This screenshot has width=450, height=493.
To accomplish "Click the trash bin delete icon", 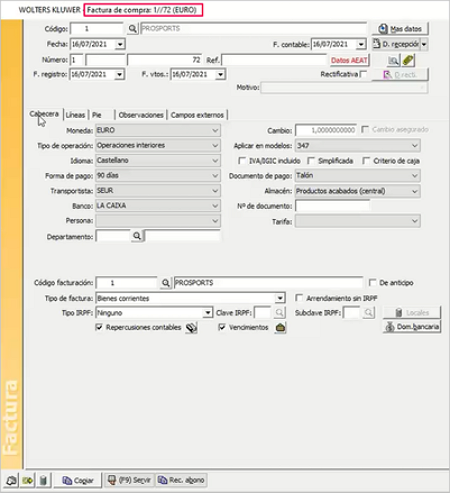I will coord(43,480).
